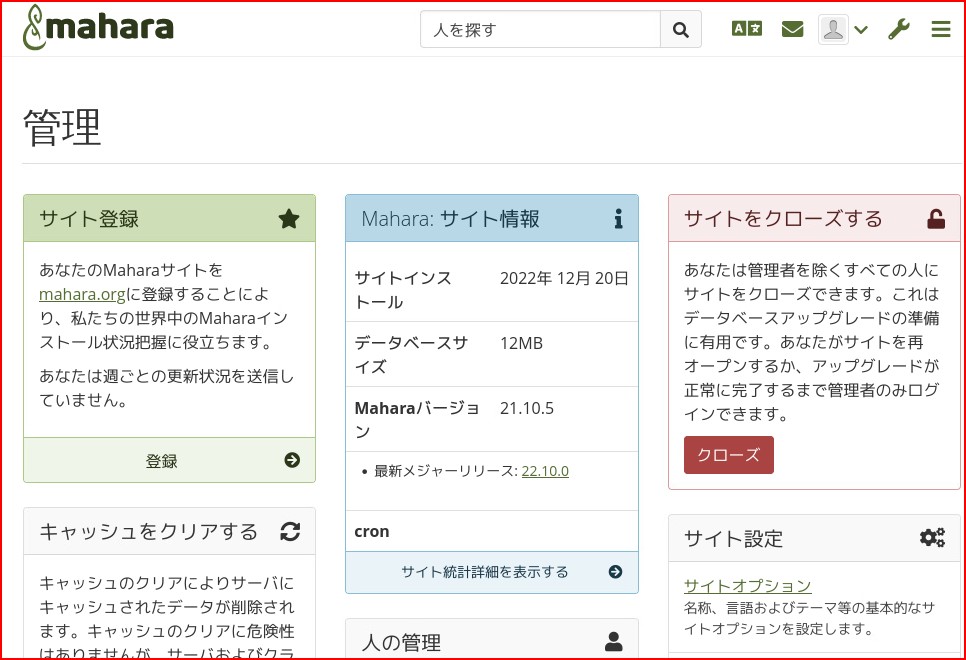Click the arrow icon beside 登録

click(x=292, y=460)
